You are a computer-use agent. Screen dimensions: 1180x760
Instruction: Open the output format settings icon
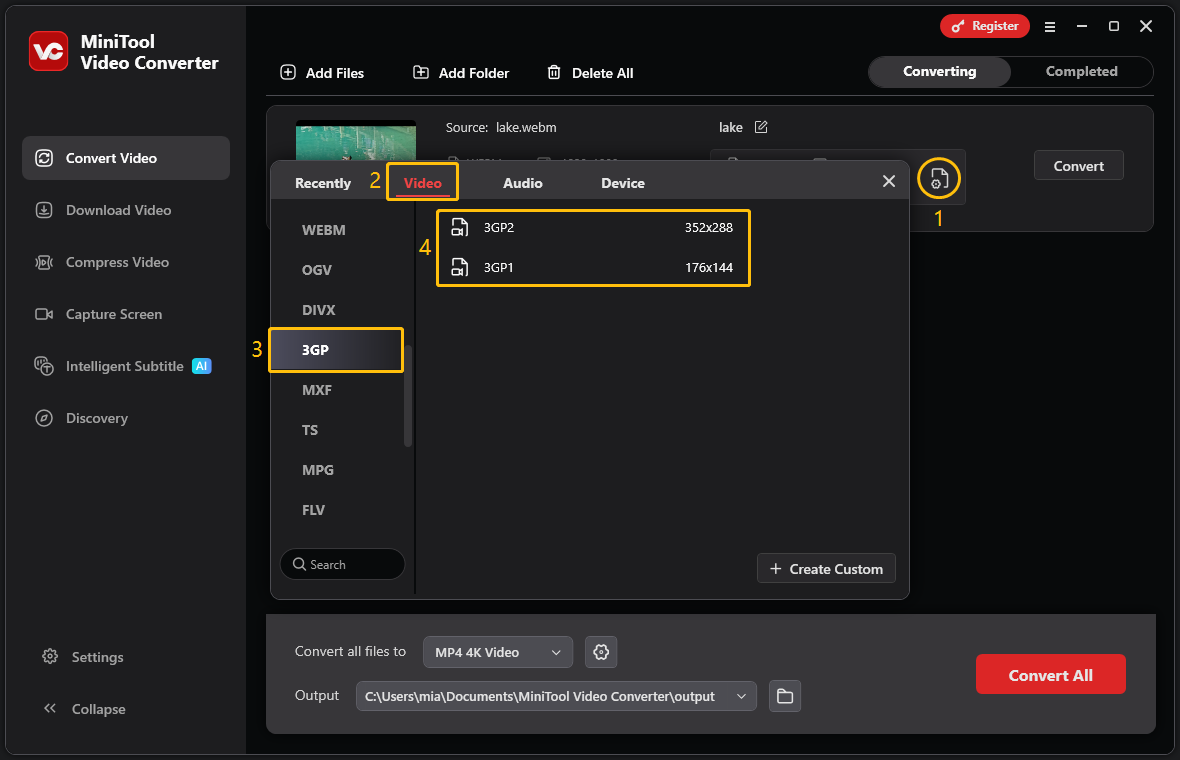tap(938, 179)
